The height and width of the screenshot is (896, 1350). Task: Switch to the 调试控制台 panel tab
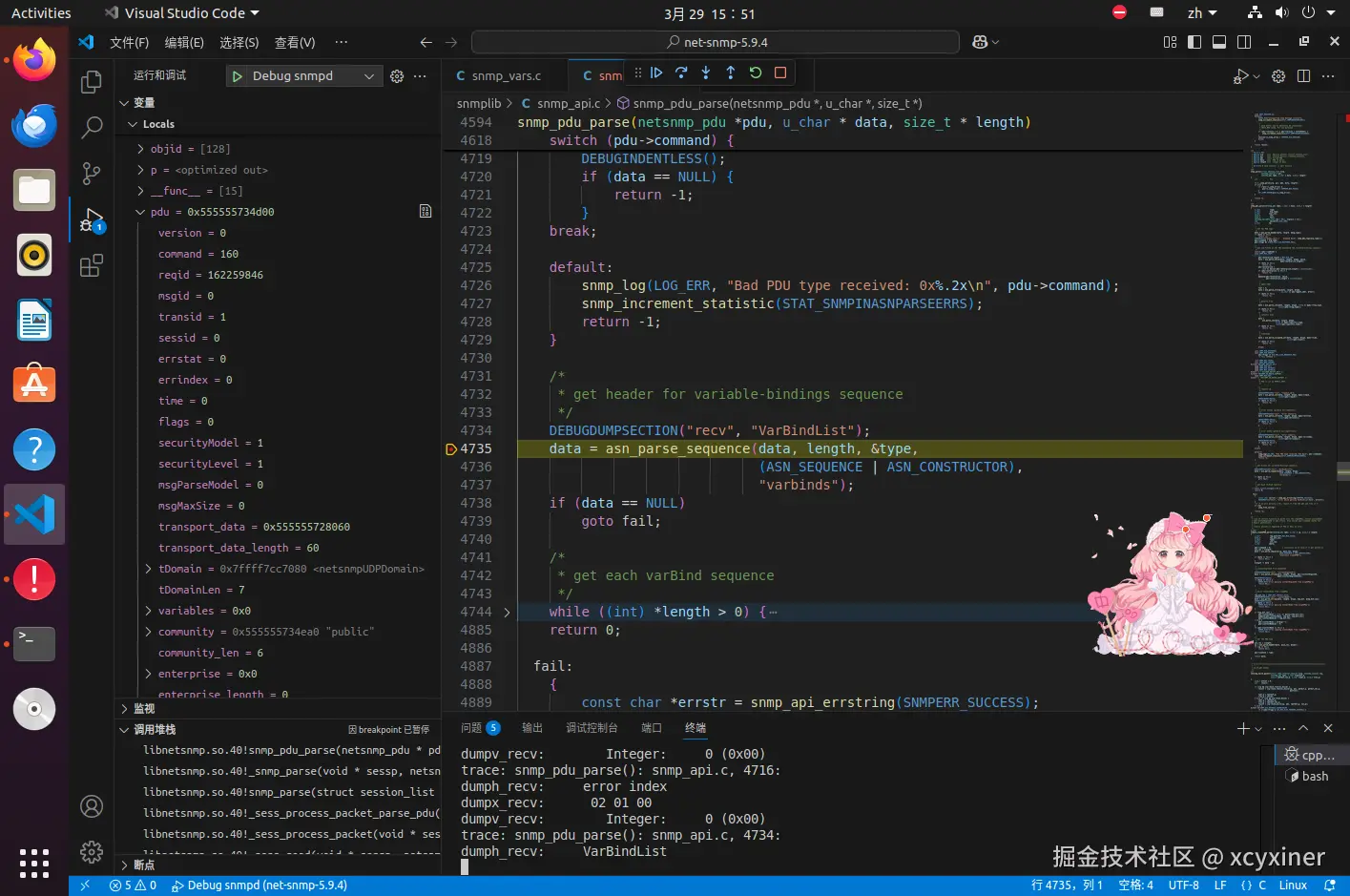tap(592, 728)
